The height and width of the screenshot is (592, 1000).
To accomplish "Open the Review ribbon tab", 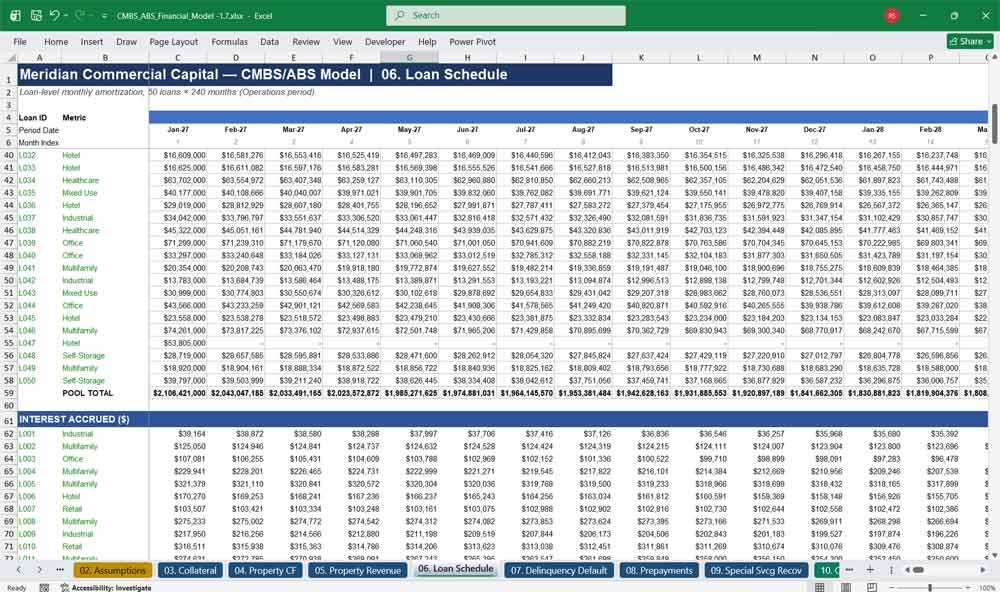I will (306, 41).
